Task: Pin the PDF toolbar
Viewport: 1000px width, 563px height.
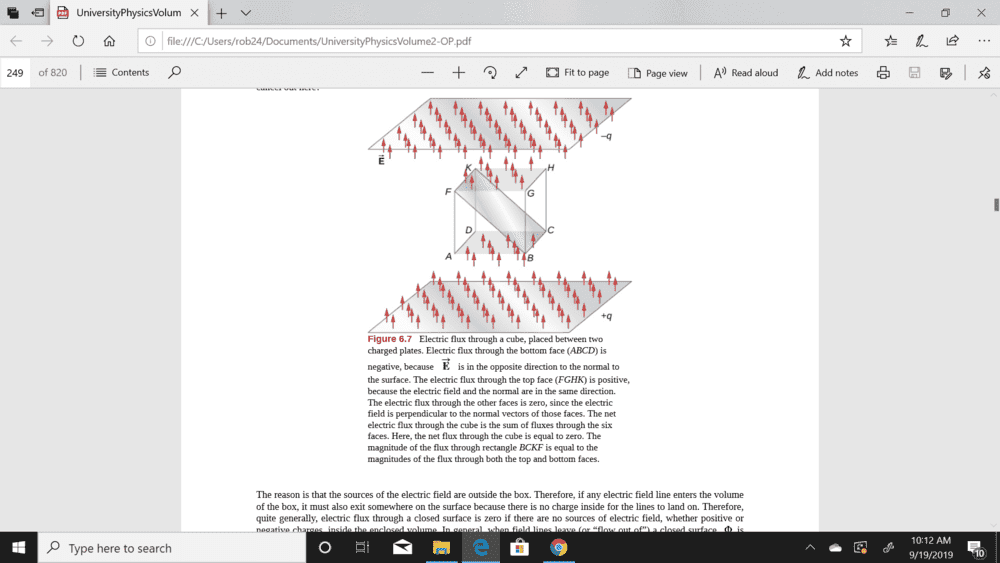Action: coord(984,73)
